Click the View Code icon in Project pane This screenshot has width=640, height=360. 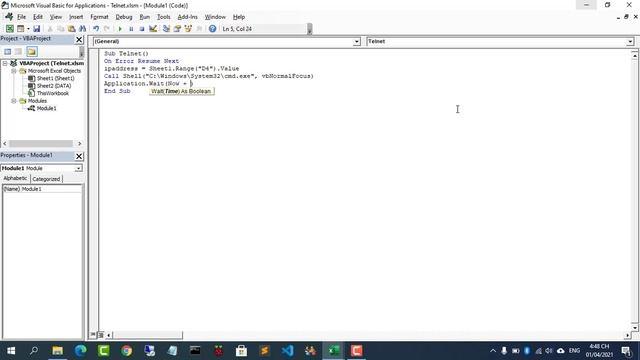coord(8,51)
